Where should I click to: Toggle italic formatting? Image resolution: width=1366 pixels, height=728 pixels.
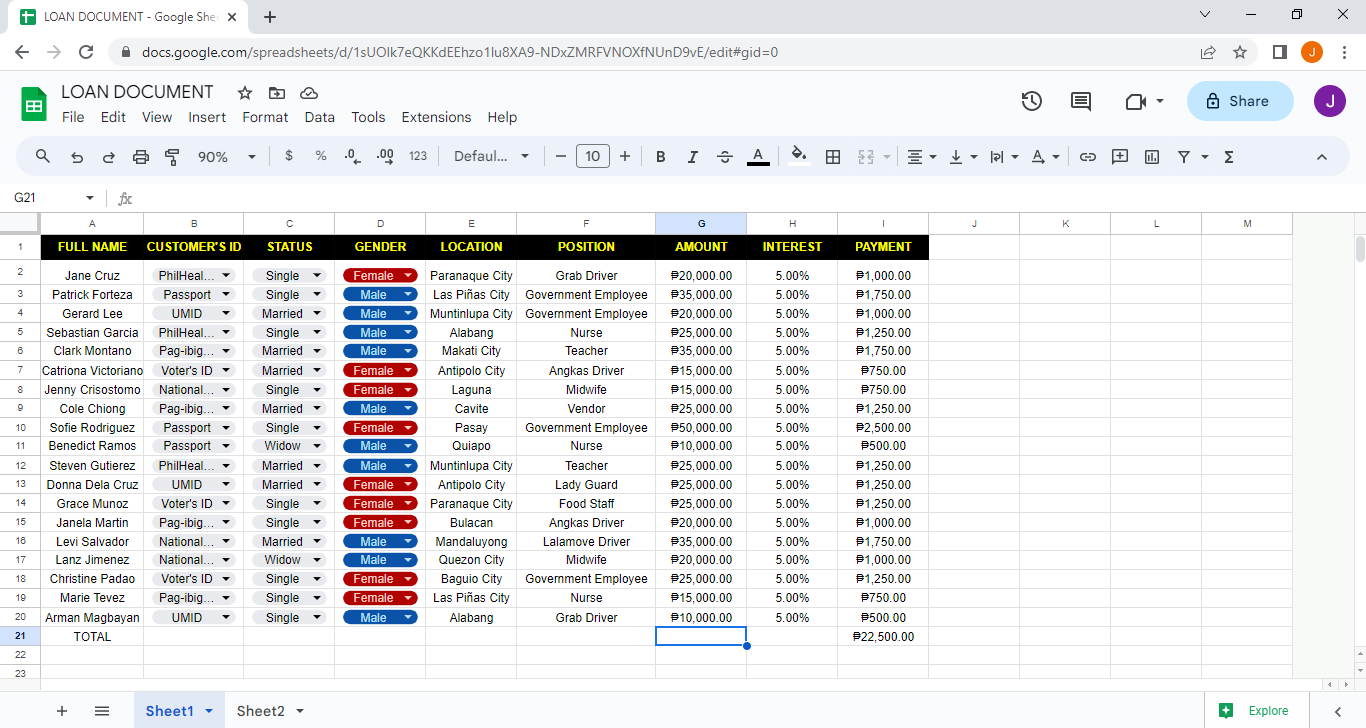coord(692,157)
